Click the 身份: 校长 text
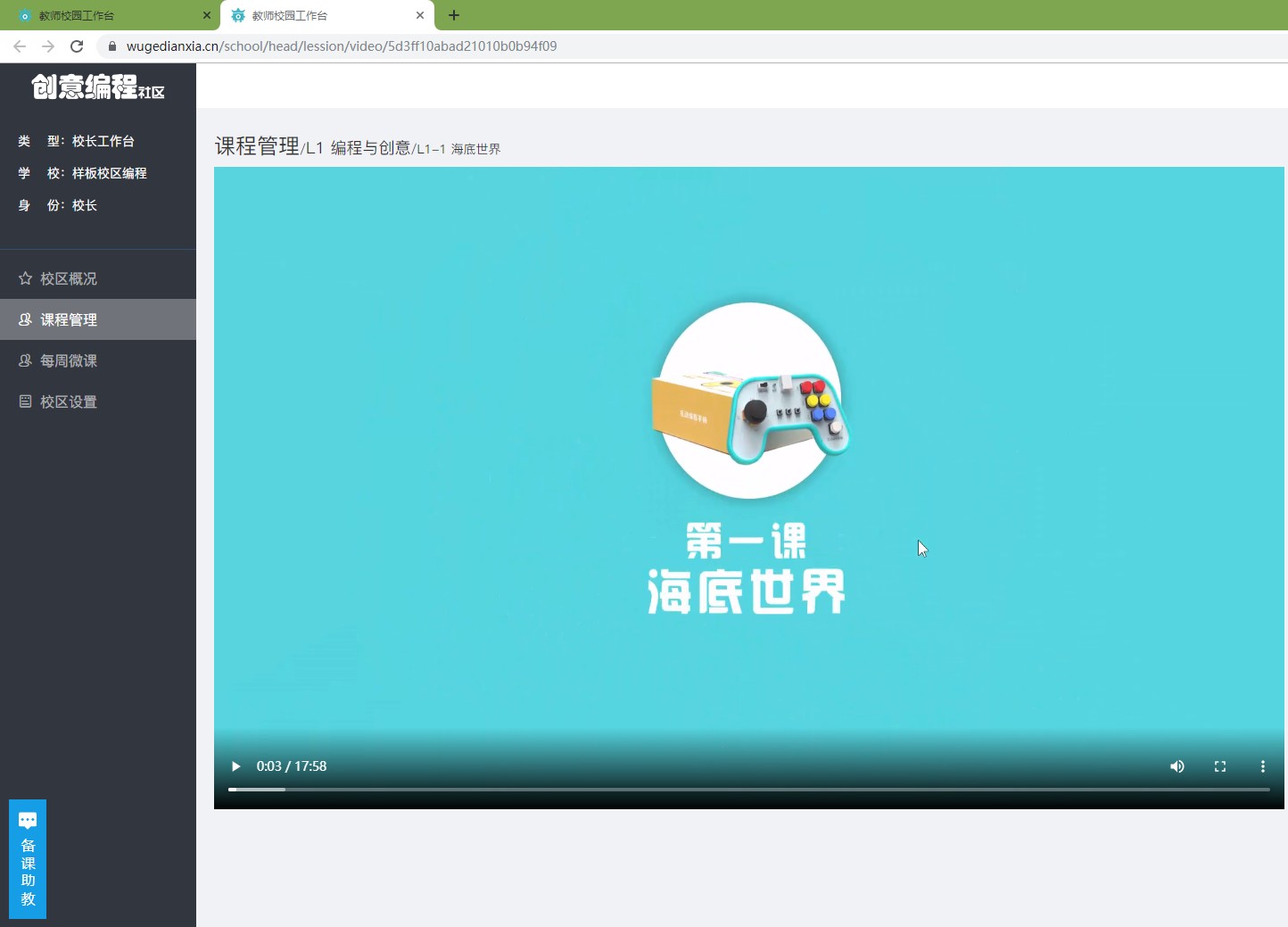 coord(57,205)
